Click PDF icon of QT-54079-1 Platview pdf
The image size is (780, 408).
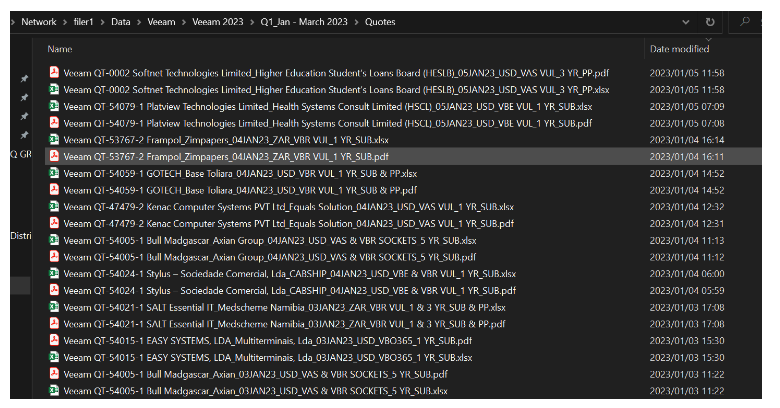click(54, 123)
